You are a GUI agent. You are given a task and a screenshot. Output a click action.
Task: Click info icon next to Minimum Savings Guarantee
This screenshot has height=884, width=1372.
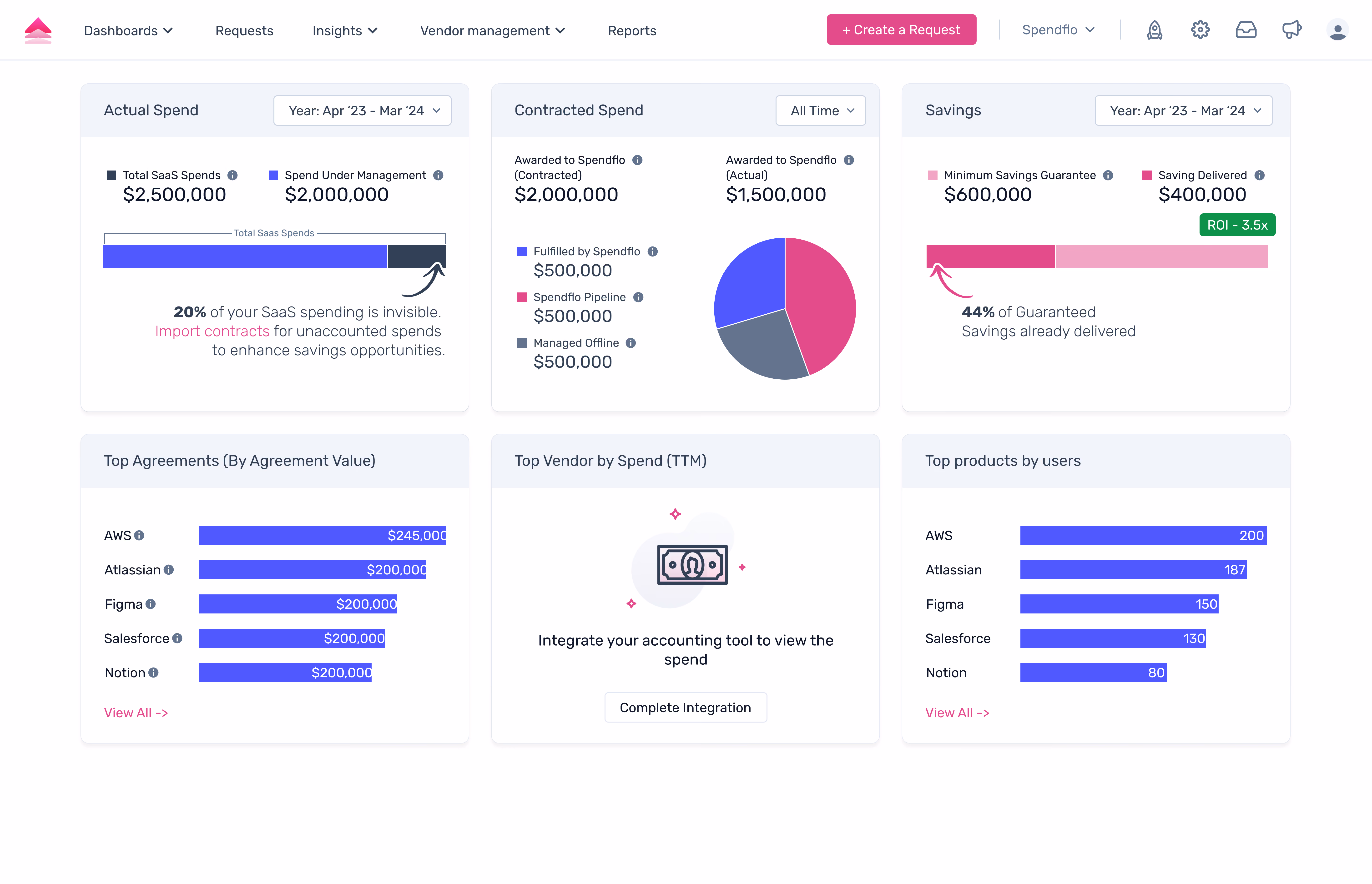point(1108,175)
